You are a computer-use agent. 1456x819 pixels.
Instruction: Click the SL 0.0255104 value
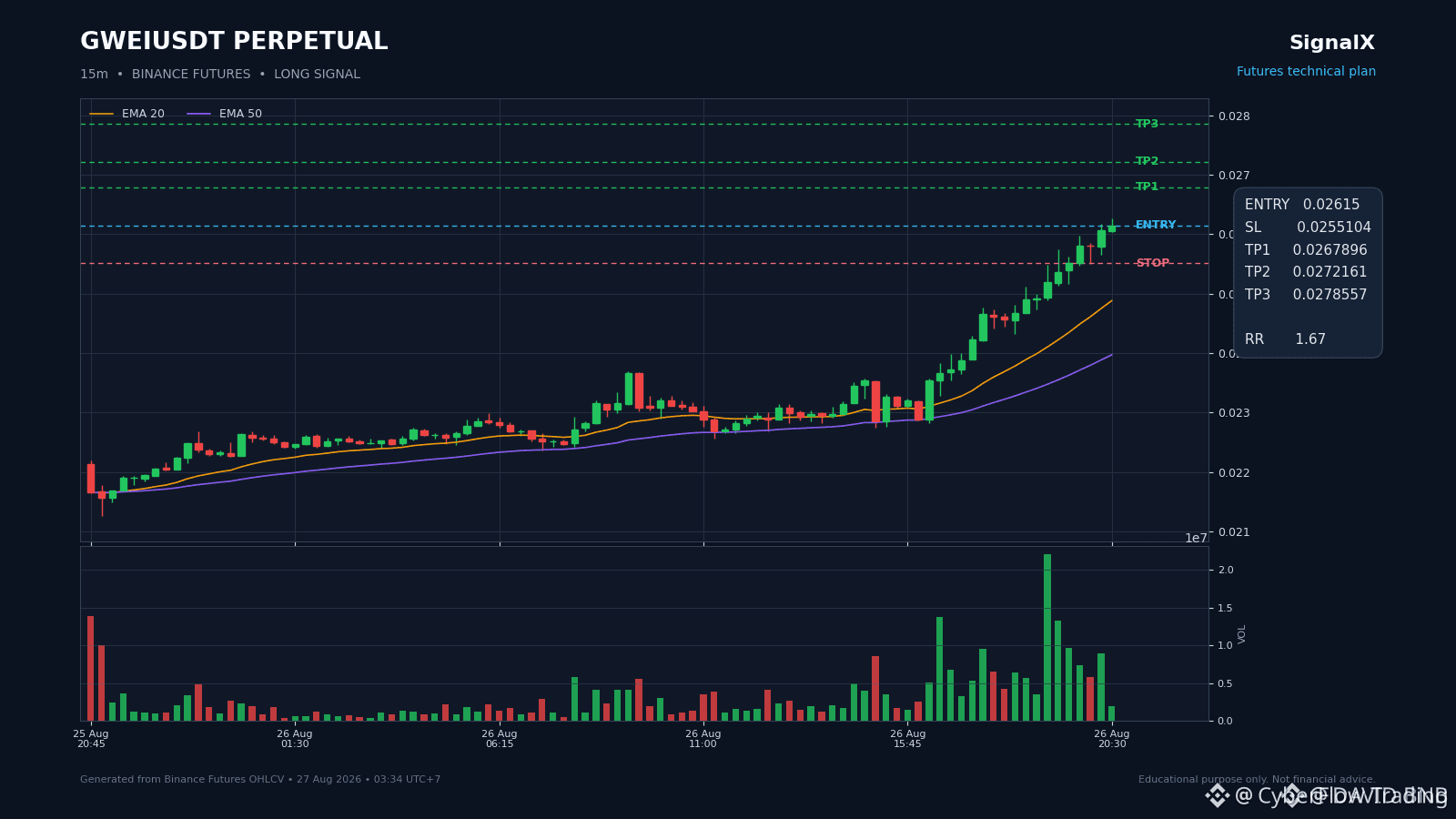(1308, 227)
